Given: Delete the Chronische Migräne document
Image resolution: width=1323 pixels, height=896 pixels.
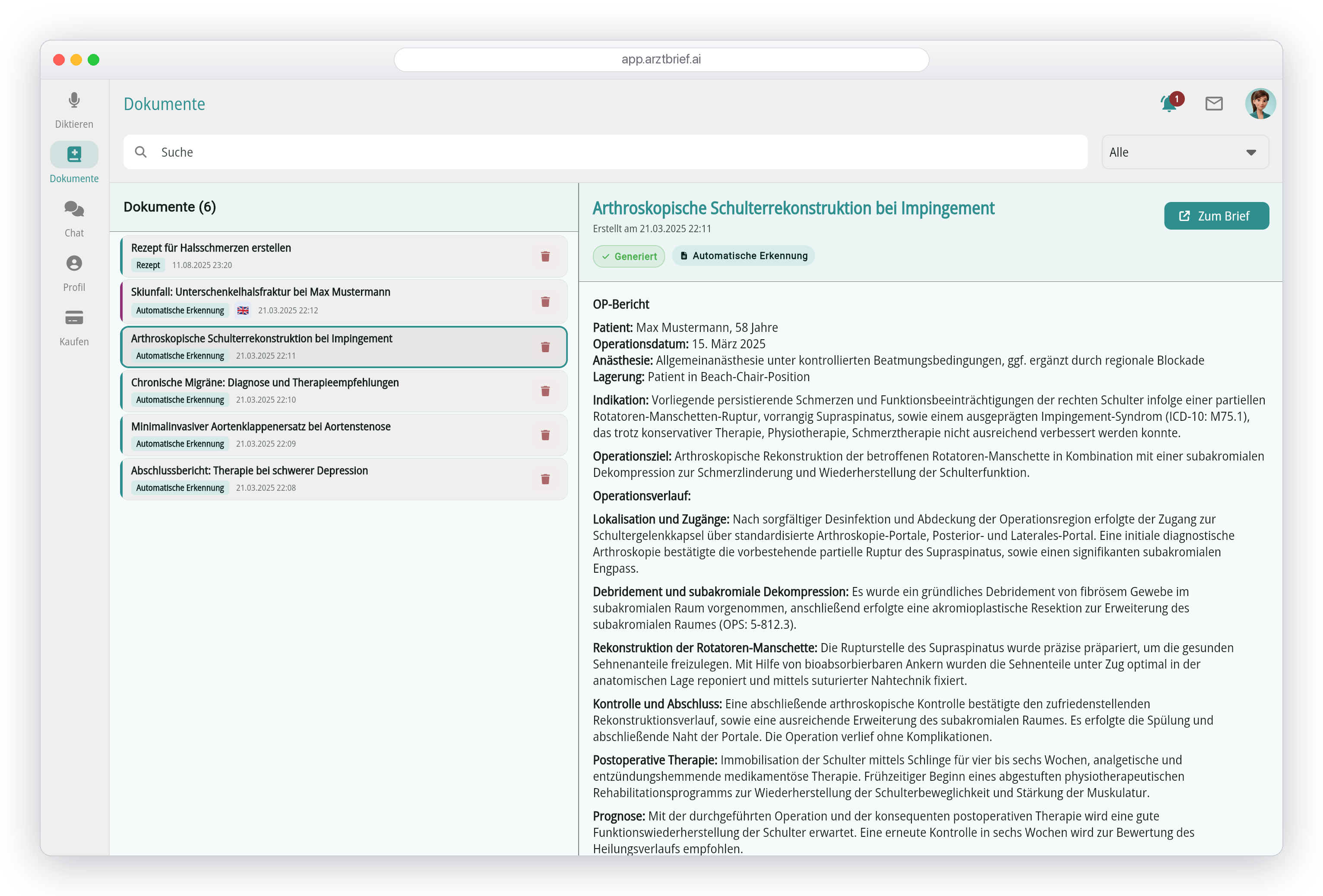Looking at the screenshot, I should [x=545, y=391].
